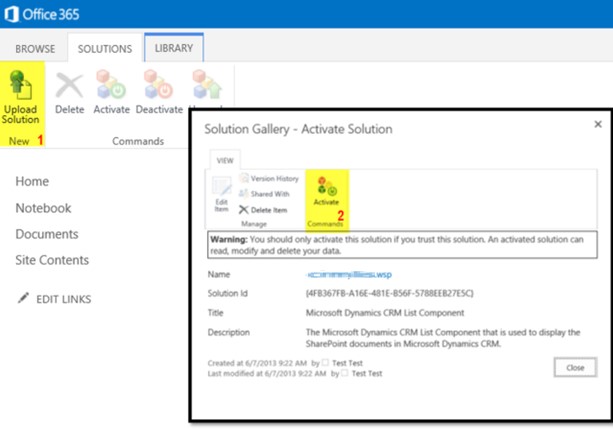Open Version History in dialog

pos(269,179)
